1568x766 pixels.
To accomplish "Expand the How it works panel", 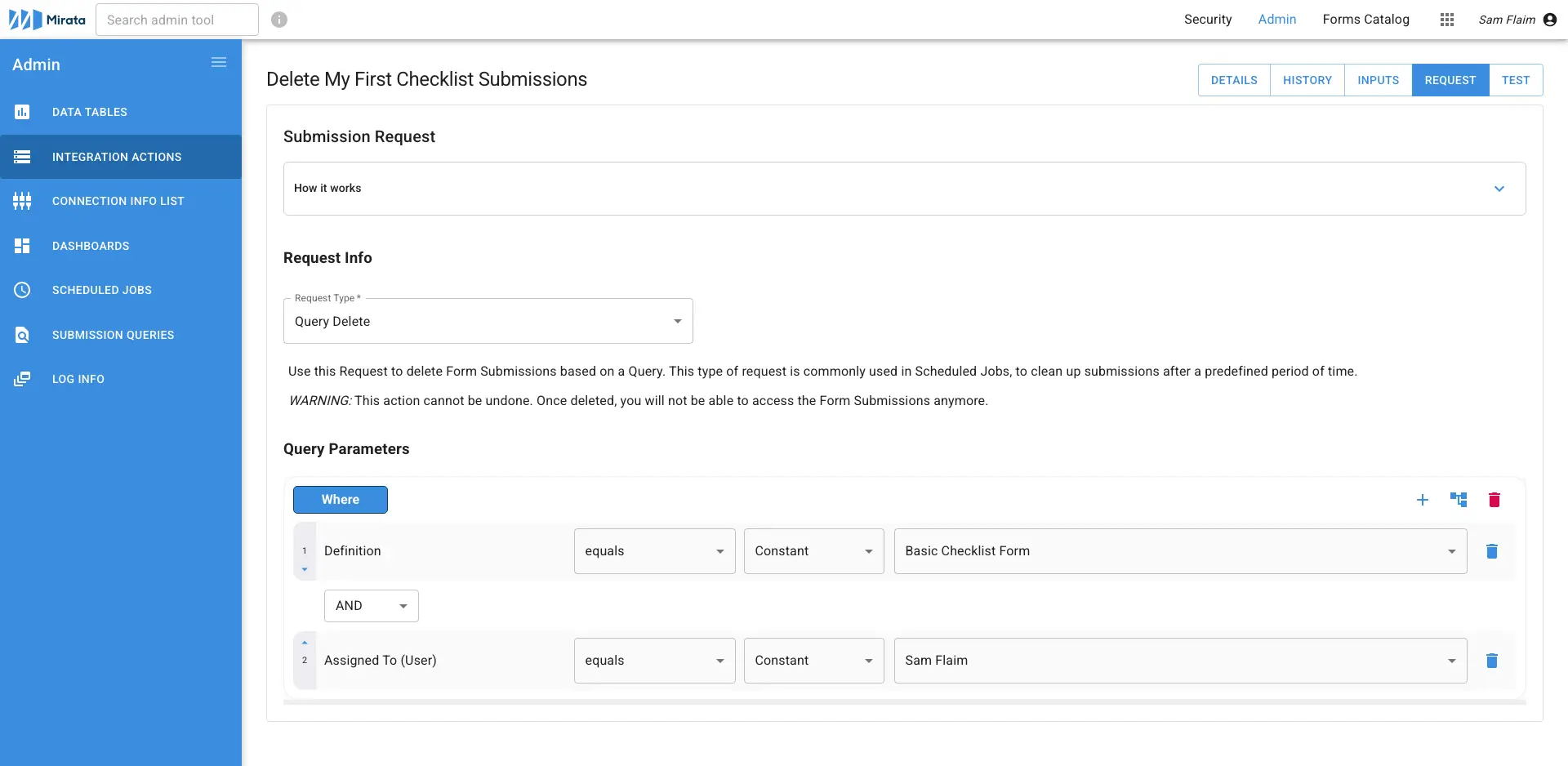I will [1500, 188].
